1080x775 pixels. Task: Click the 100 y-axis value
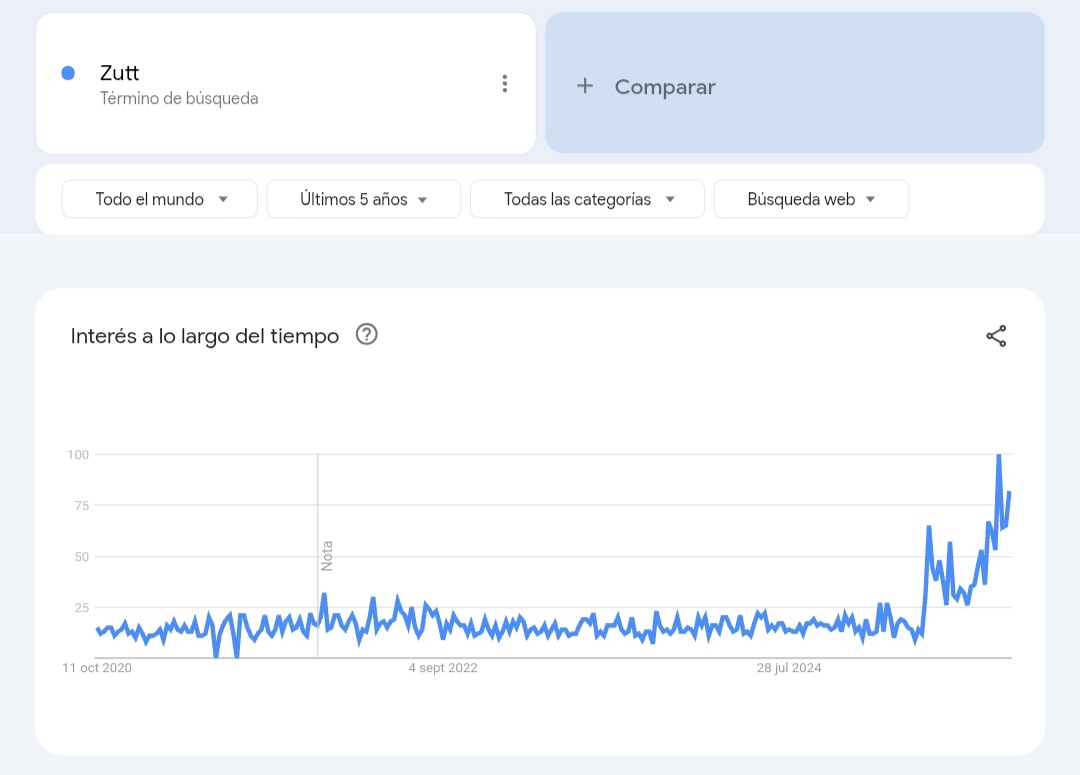pyautogui.click(x=78, y=455)
